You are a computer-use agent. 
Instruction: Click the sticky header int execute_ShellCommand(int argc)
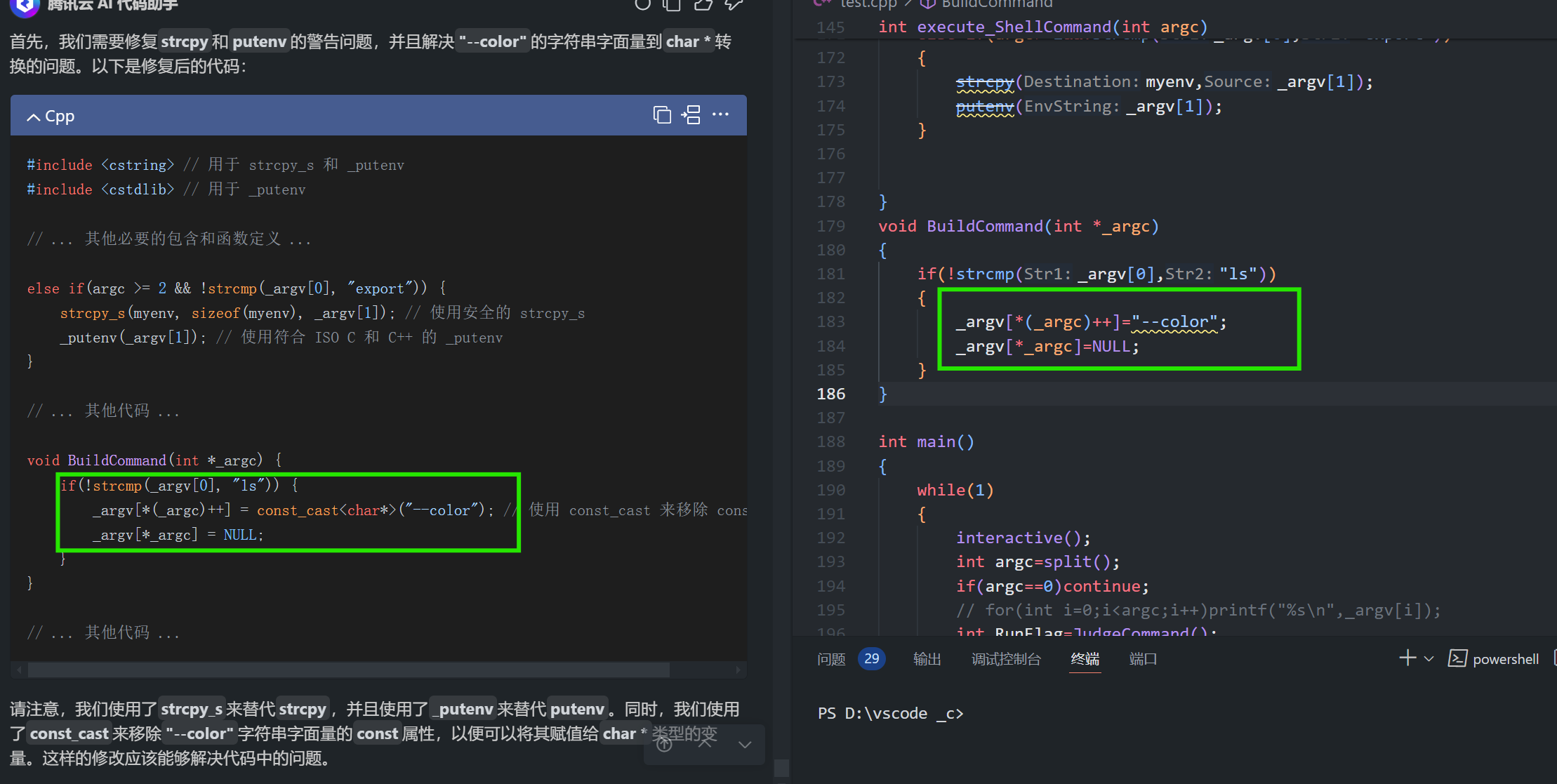(1042, 27)
